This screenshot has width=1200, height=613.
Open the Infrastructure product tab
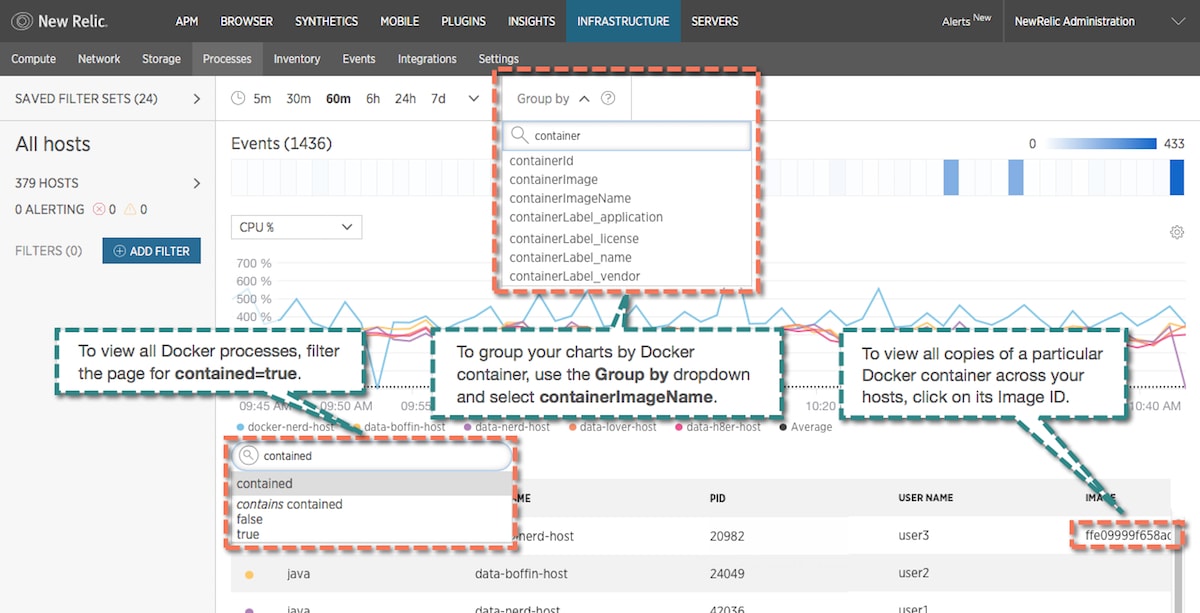[x=623, y=21]
